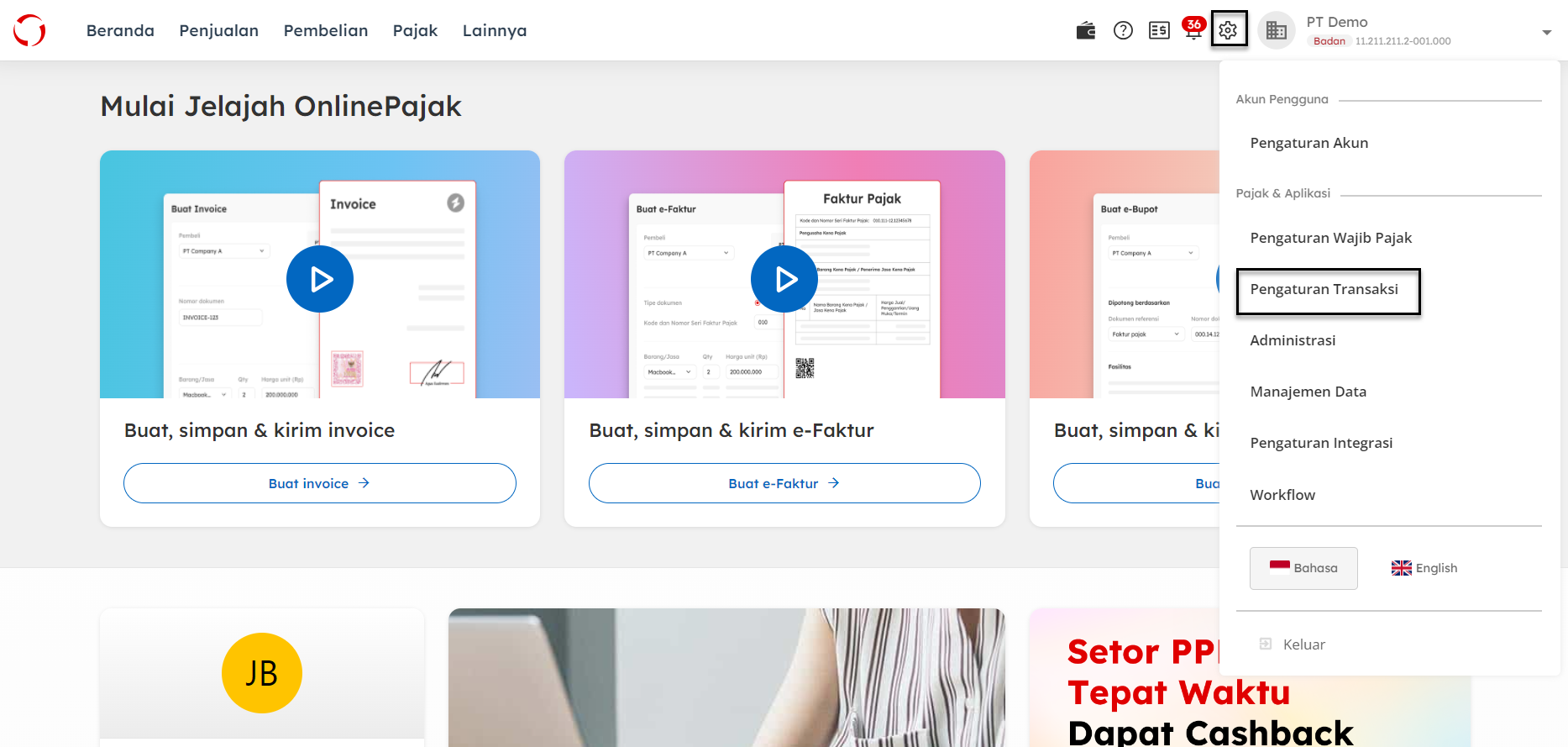1568x747 pixels.
Task: Click the Buat invoice button
Action: pyautogui.click(x=320, y=483)
